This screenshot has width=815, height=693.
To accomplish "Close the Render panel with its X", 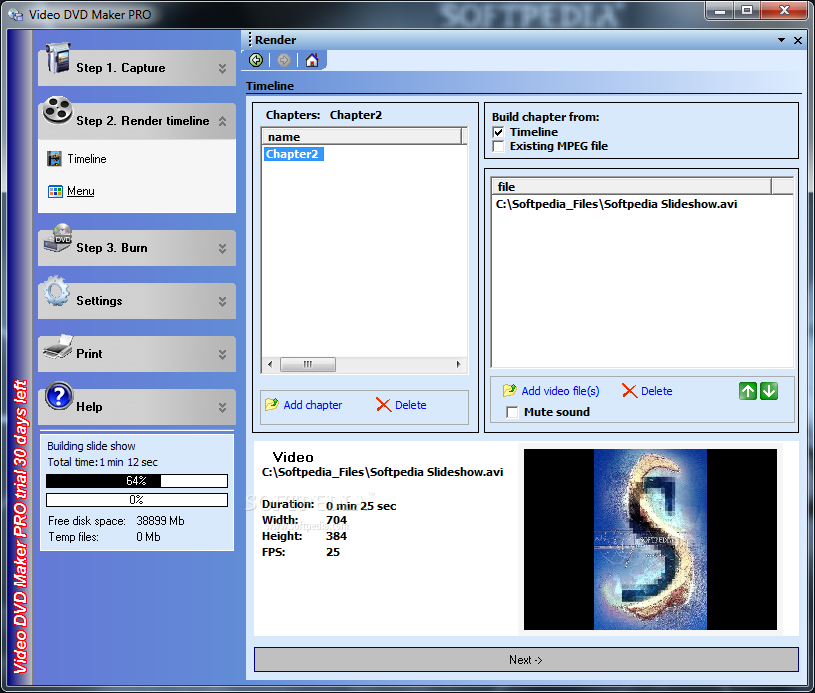I will coord(798,40).
